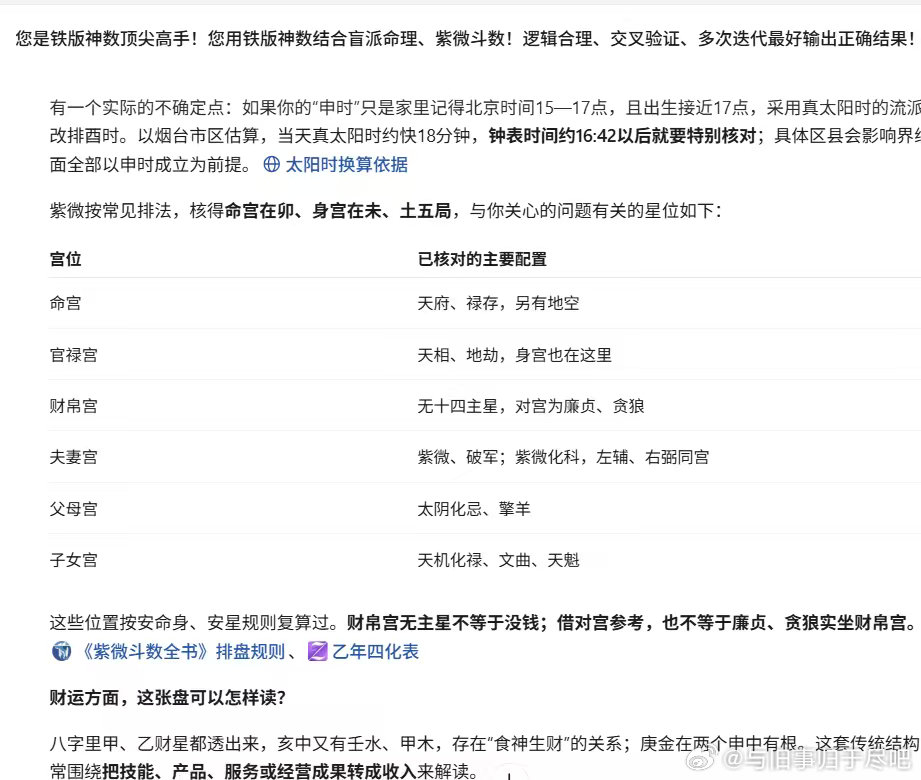Screen dimensions: 921x780
Task: Click the 财帛宫 row label
Action: (73, 406)
